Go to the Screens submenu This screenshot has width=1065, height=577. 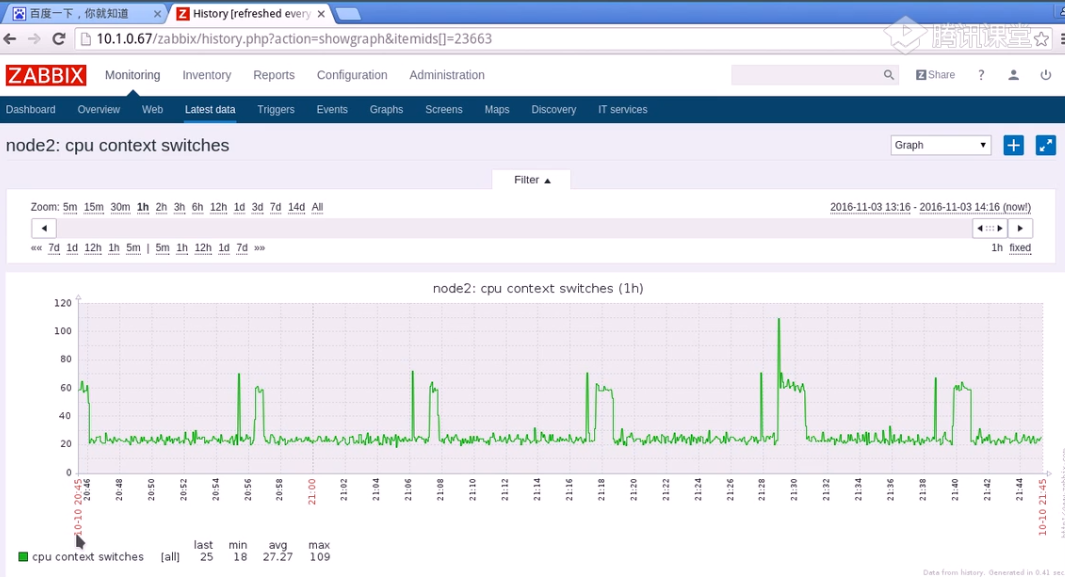click(x=444, y=109)
